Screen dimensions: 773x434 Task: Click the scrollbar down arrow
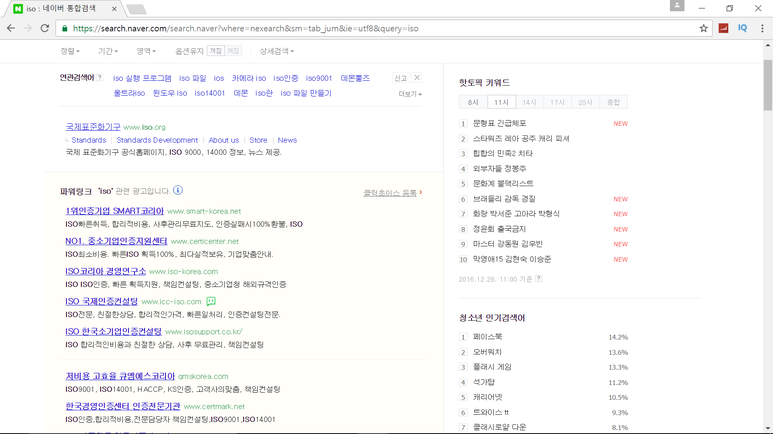click(x=768, y=429)
